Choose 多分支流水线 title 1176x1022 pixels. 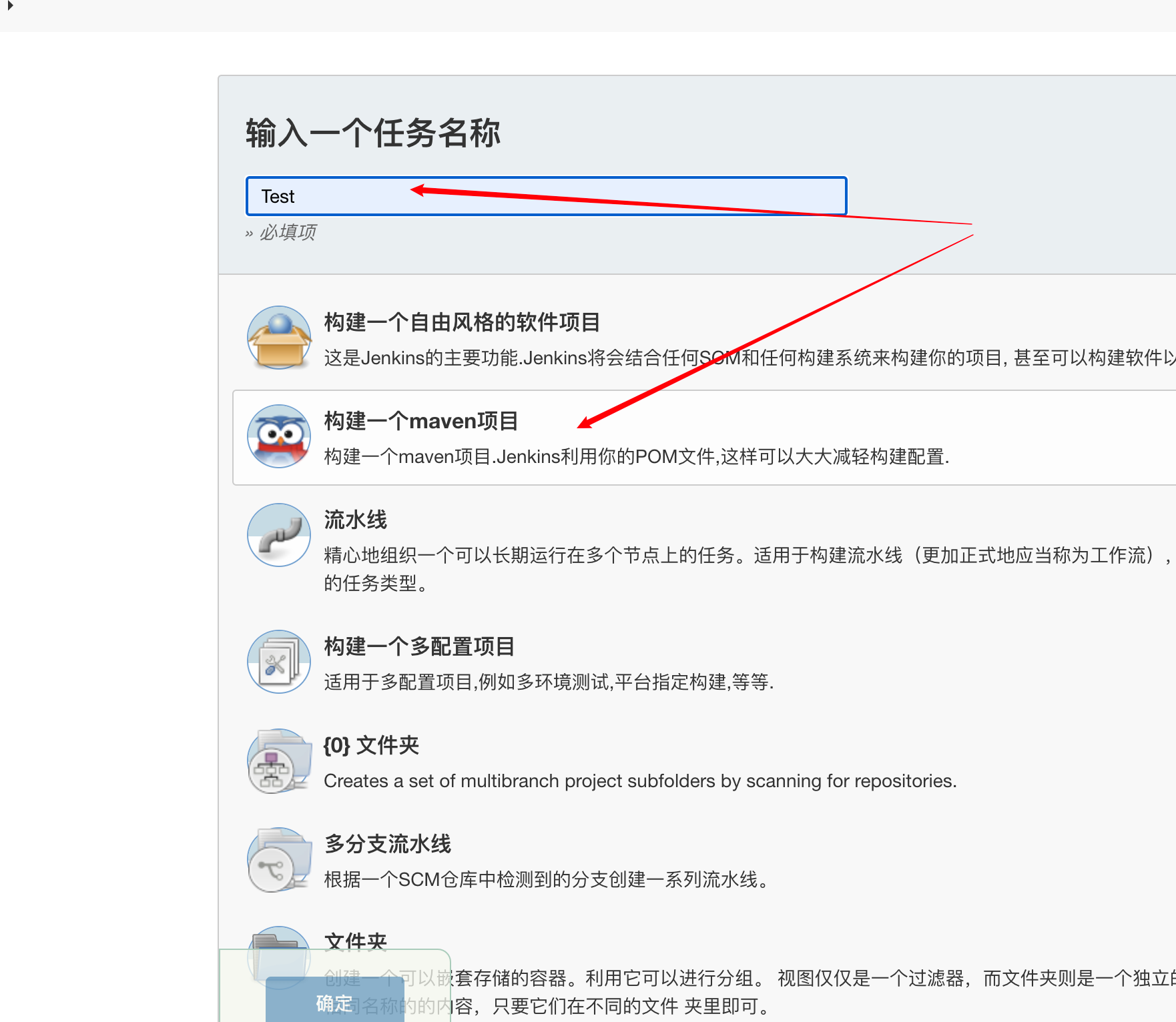(x=388, y=844)
